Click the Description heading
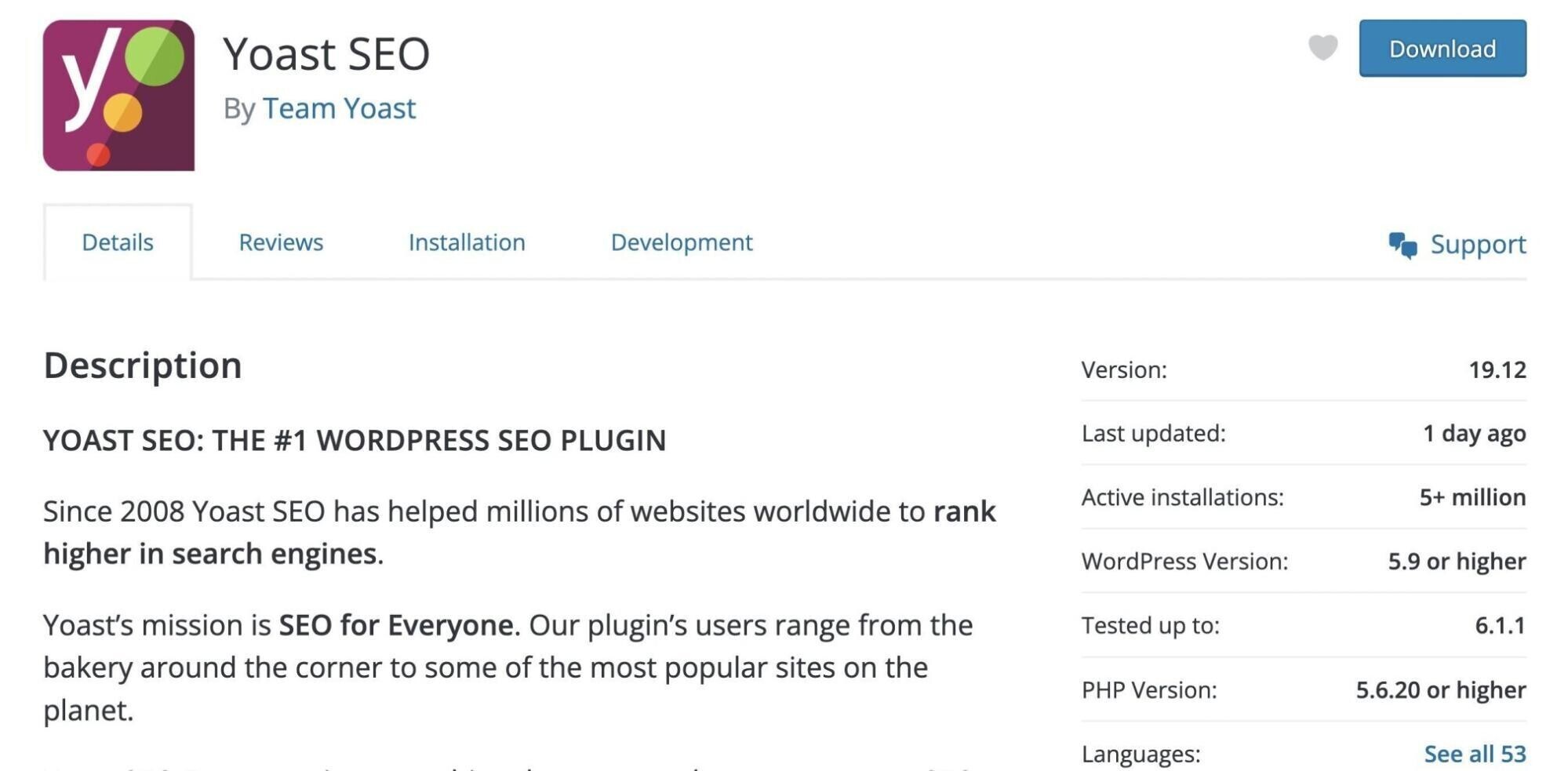 (x=143, y=365)
